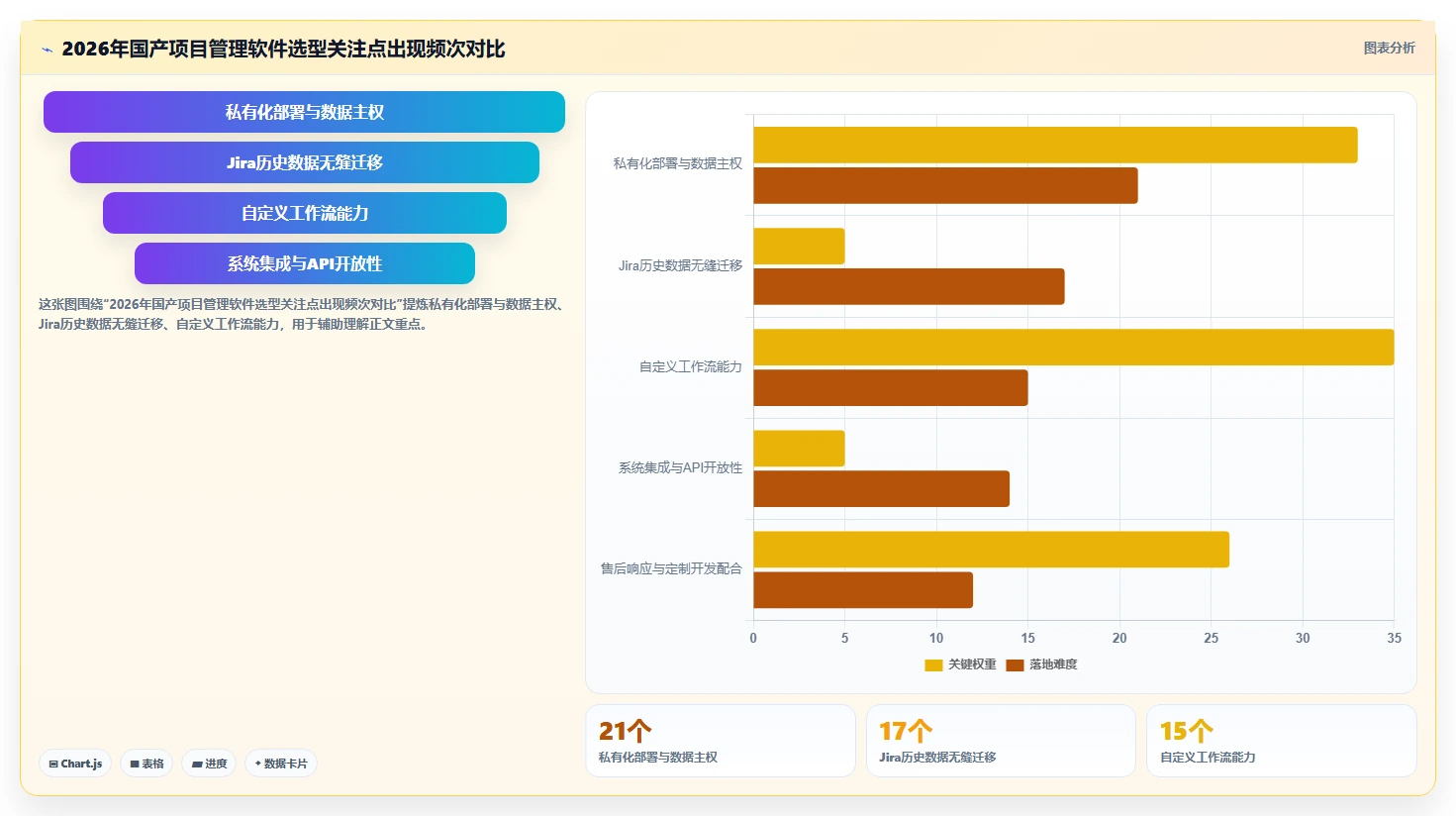This screenshot has height=816, width=1456.
Task: Click the x-axis tick value 35
Action: point(1394,638)
